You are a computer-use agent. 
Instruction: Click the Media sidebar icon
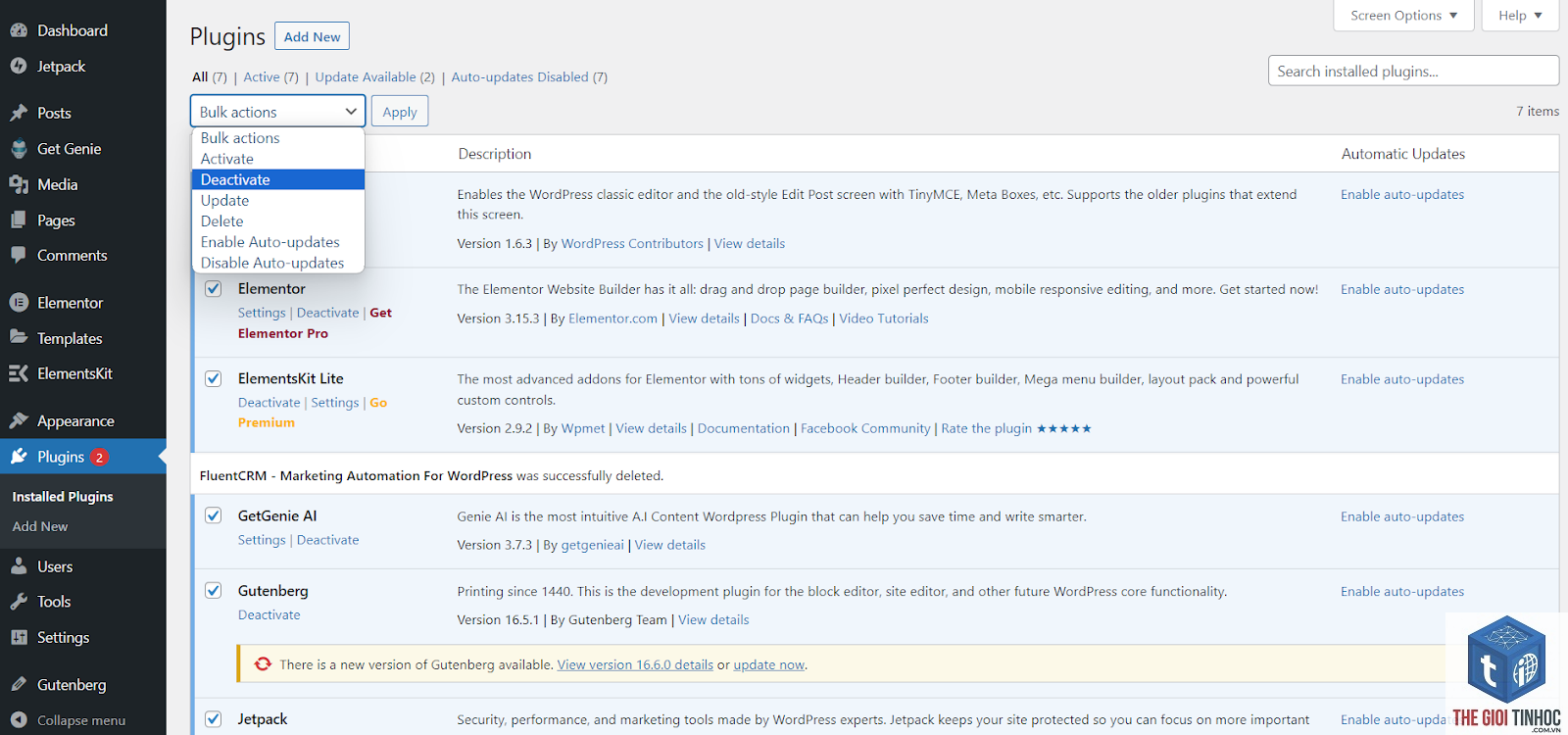tap(19, 184)
